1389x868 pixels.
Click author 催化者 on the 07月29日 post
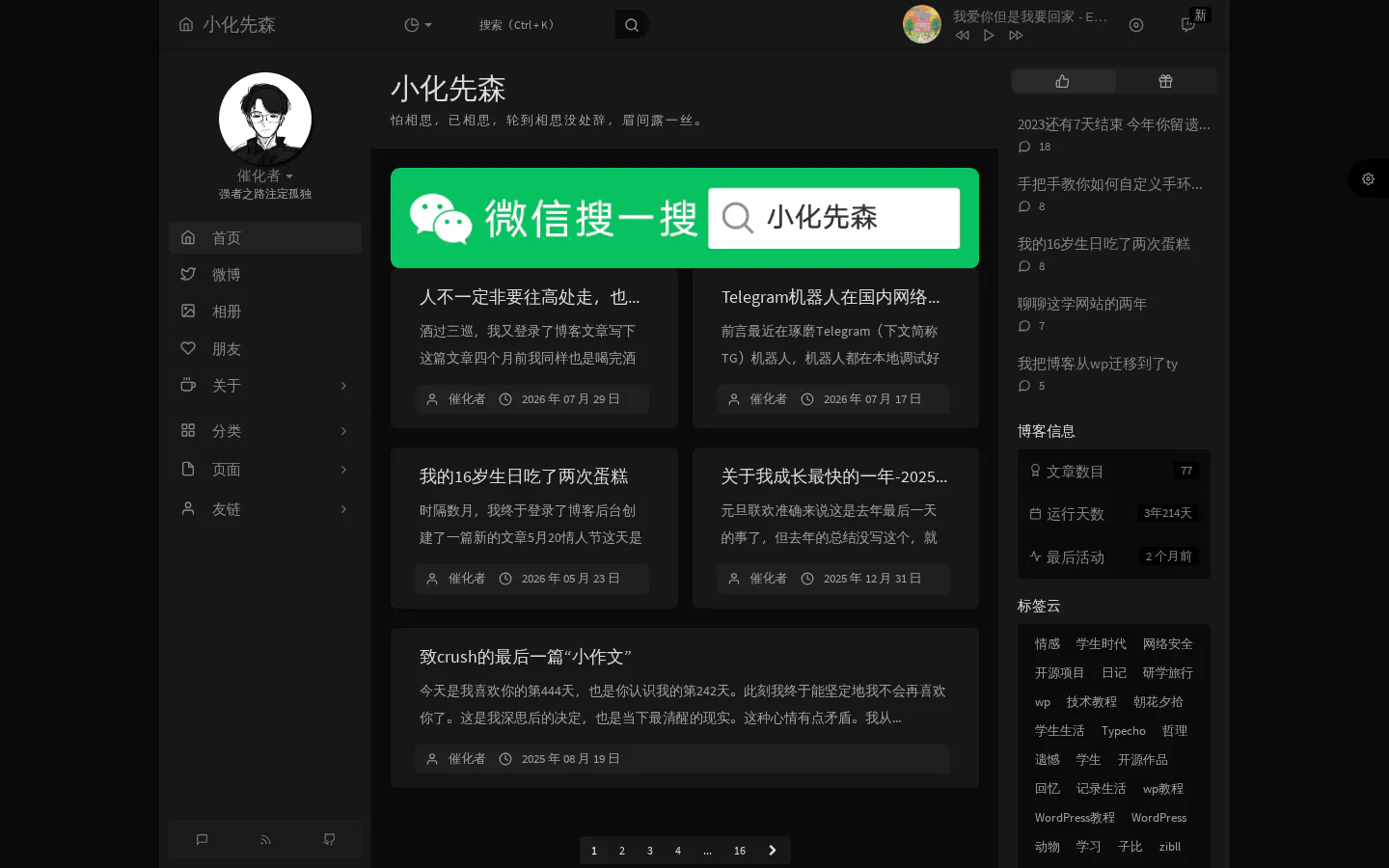coord(467,399)
